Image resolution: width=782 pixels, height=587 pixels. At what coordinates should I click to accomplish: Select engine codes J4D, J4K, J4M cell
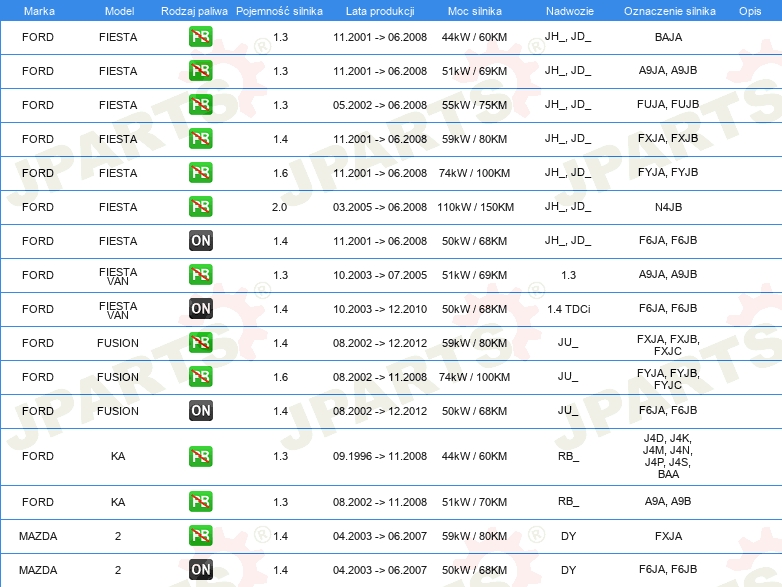click(668, 456)
